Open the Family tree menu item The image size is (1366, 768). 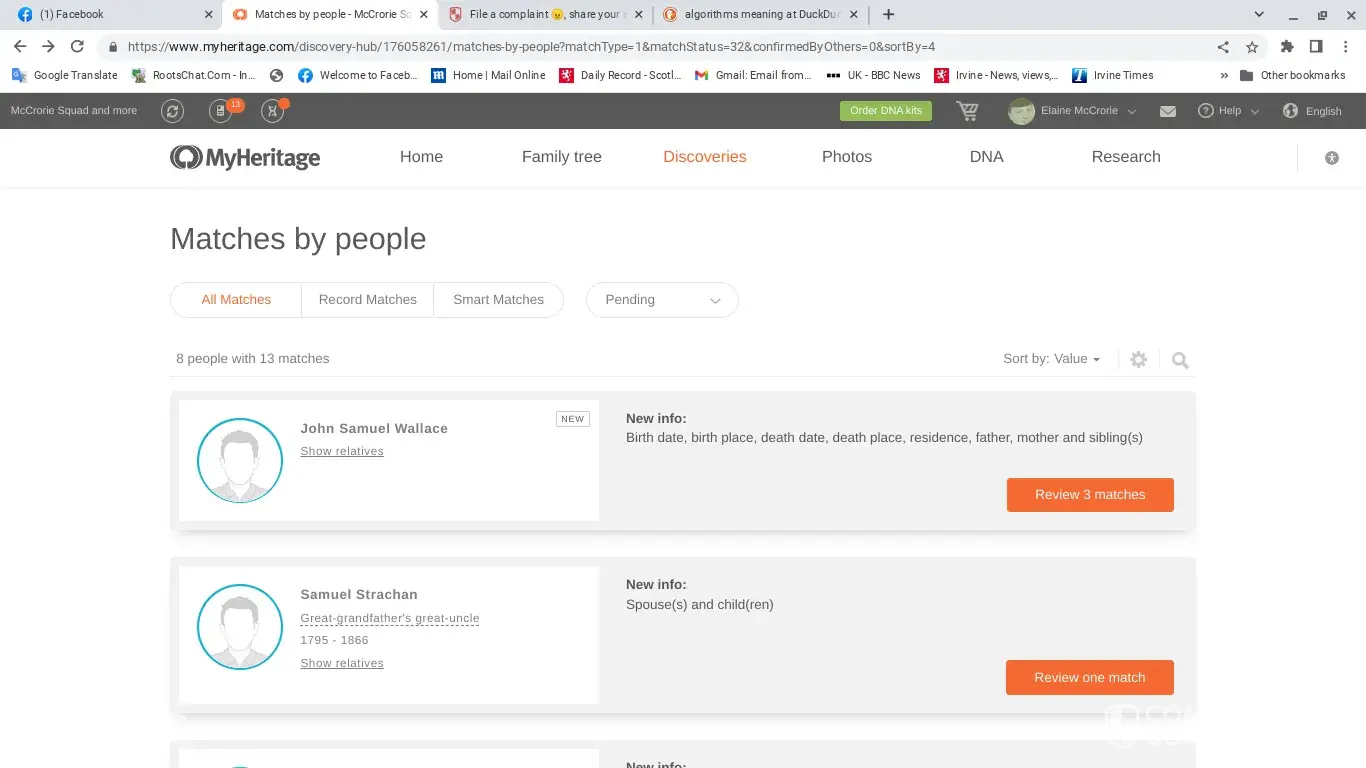coord(561,157)
